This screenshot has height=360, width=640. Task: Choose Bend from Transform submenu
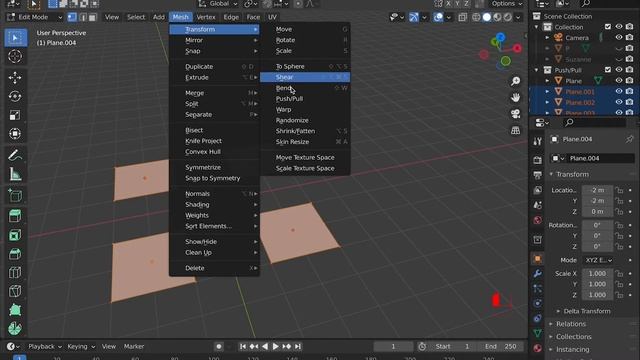(305, 88)
